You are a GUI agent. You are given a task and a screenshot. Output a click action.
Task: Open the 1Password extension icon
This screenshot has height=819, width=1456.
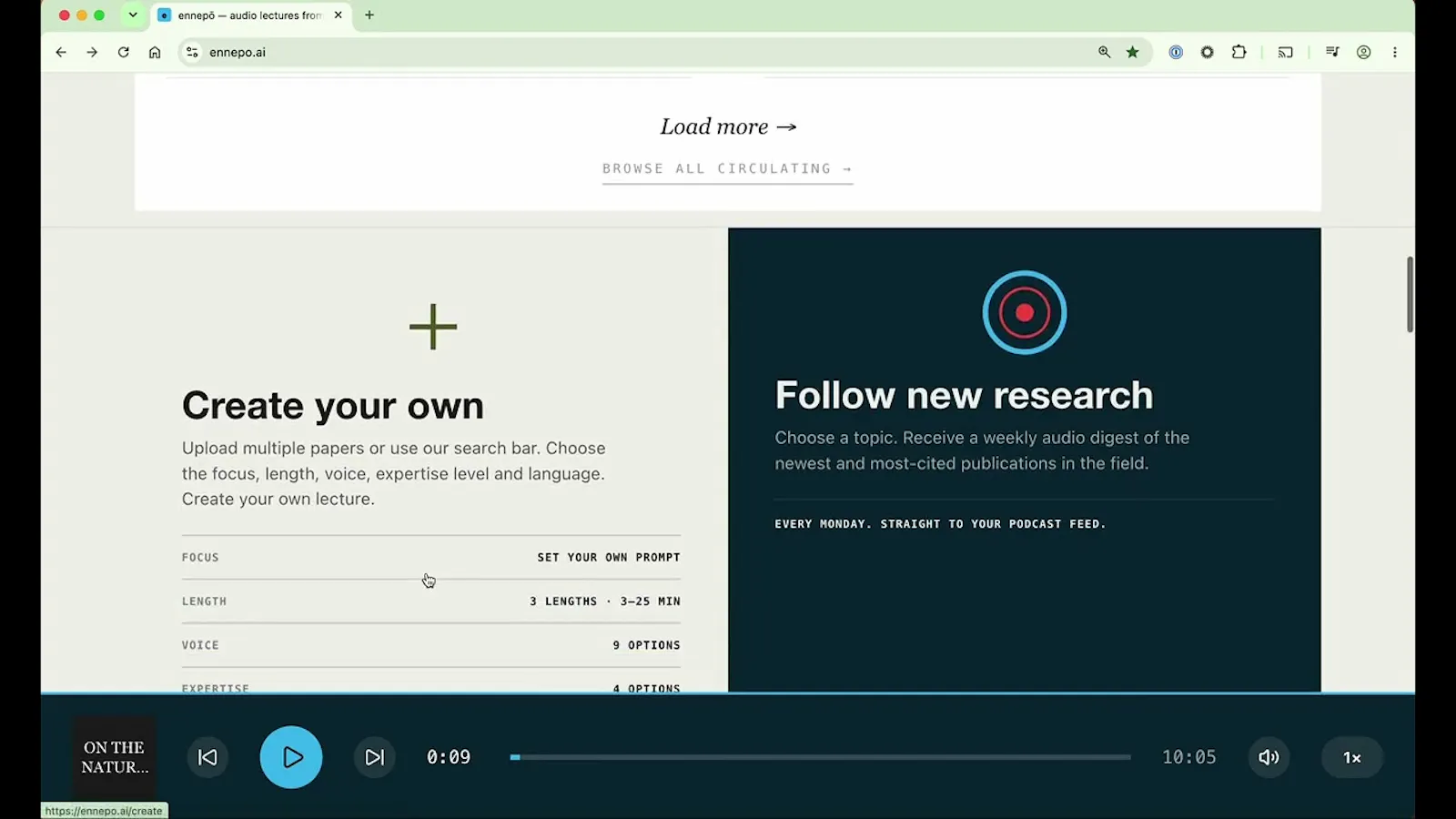pos(1176,52)
